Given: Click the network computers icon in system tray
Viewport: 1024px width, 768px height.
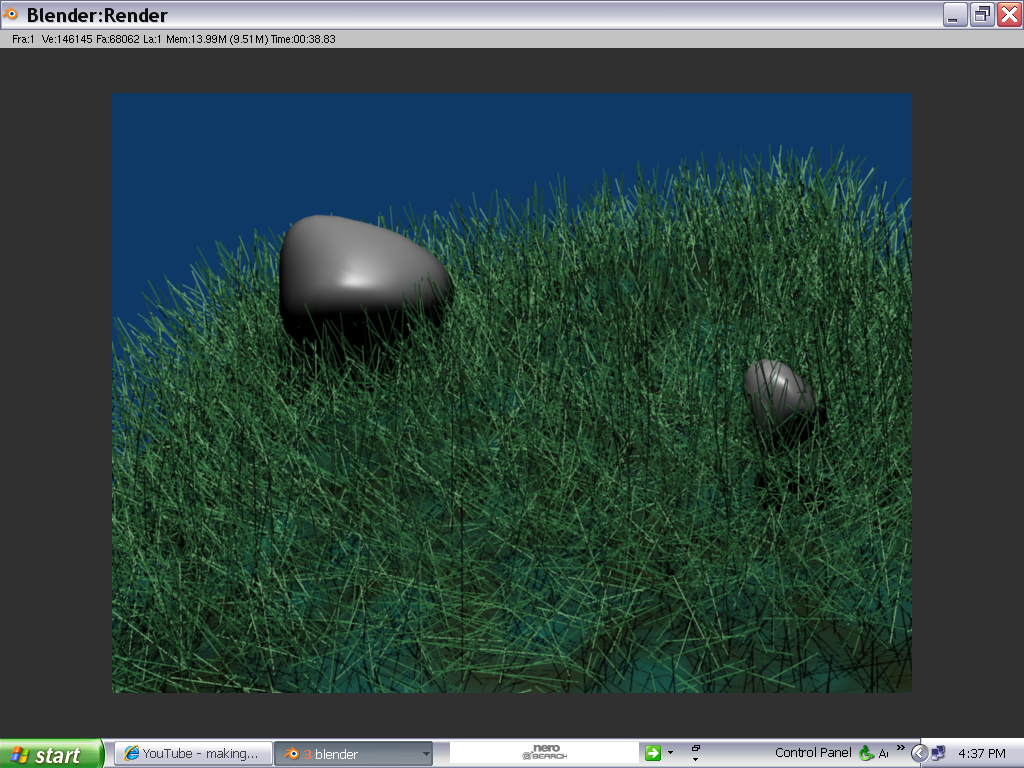Looking at the screenshot, I should tap(938, 753).
